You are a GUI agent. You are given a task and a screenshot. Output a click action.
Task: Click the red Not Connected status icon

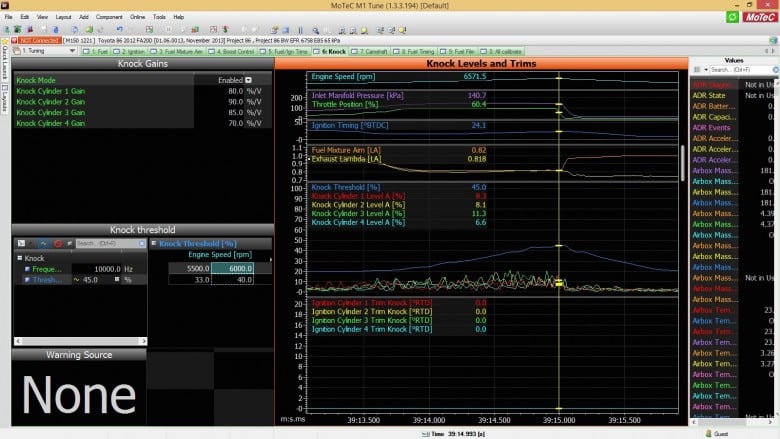pyautogui.click(x=14, y=40)
